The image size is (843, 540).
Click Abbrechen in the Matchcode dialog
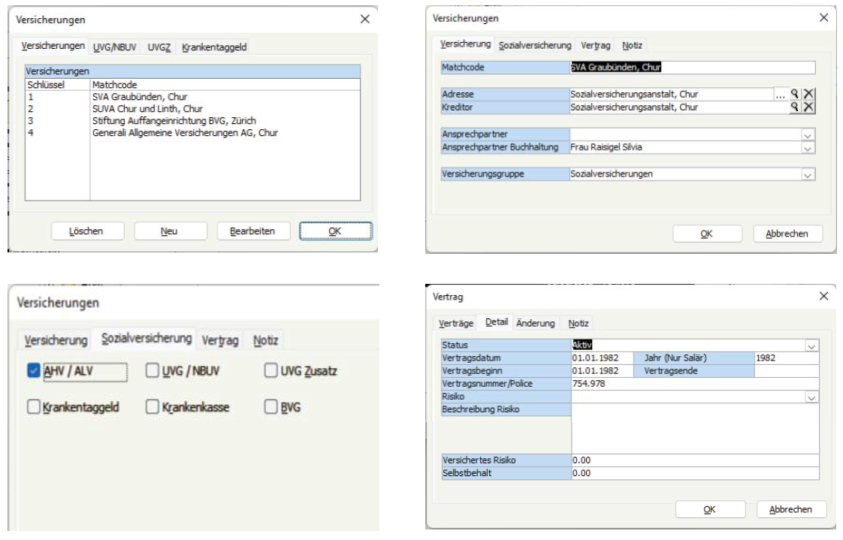[x=787, y=234]
